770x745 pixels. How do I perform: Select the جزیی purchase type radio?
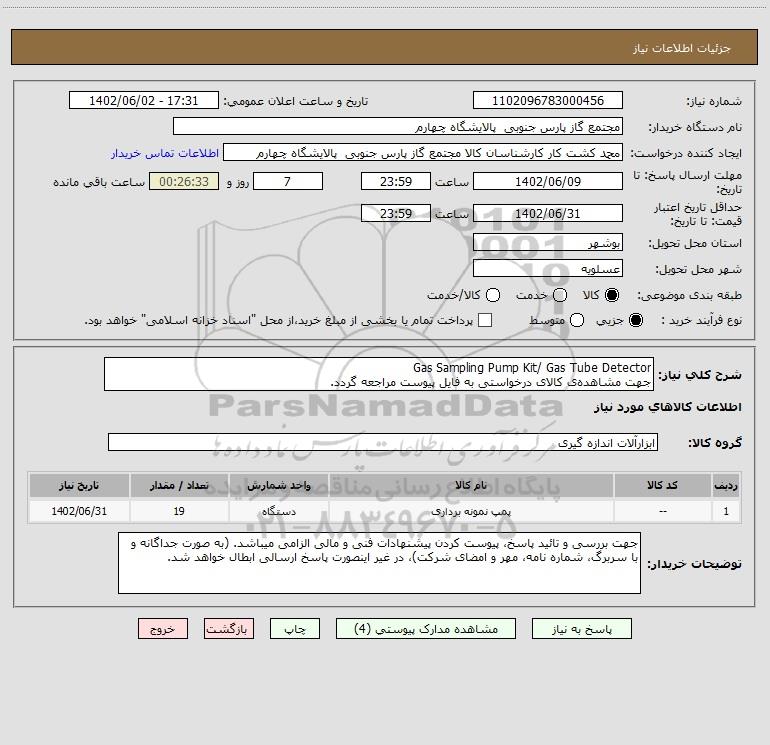point(636,320)
